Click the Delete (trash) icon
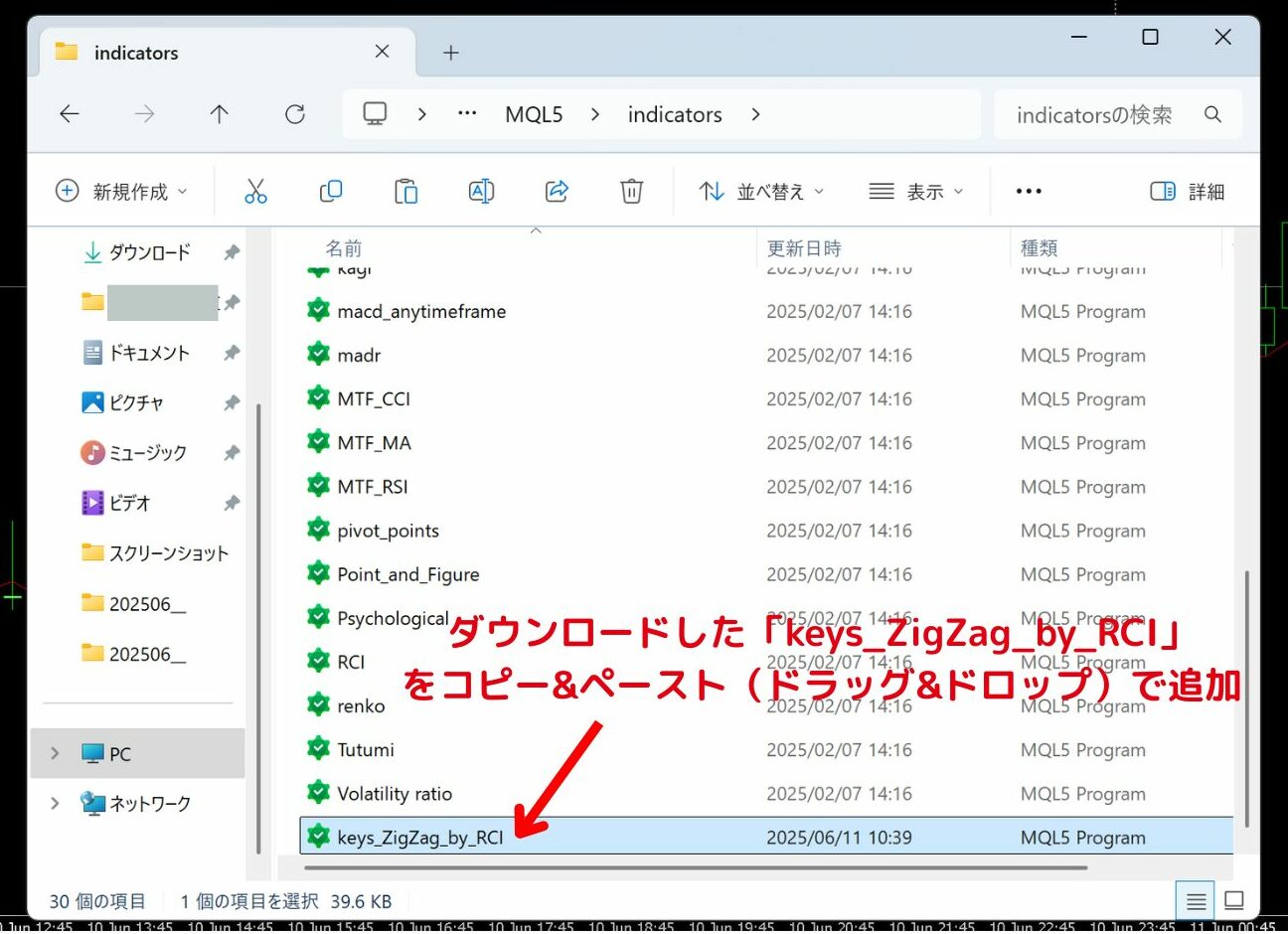Screen dimensions: 1288x934 (631, 191)
